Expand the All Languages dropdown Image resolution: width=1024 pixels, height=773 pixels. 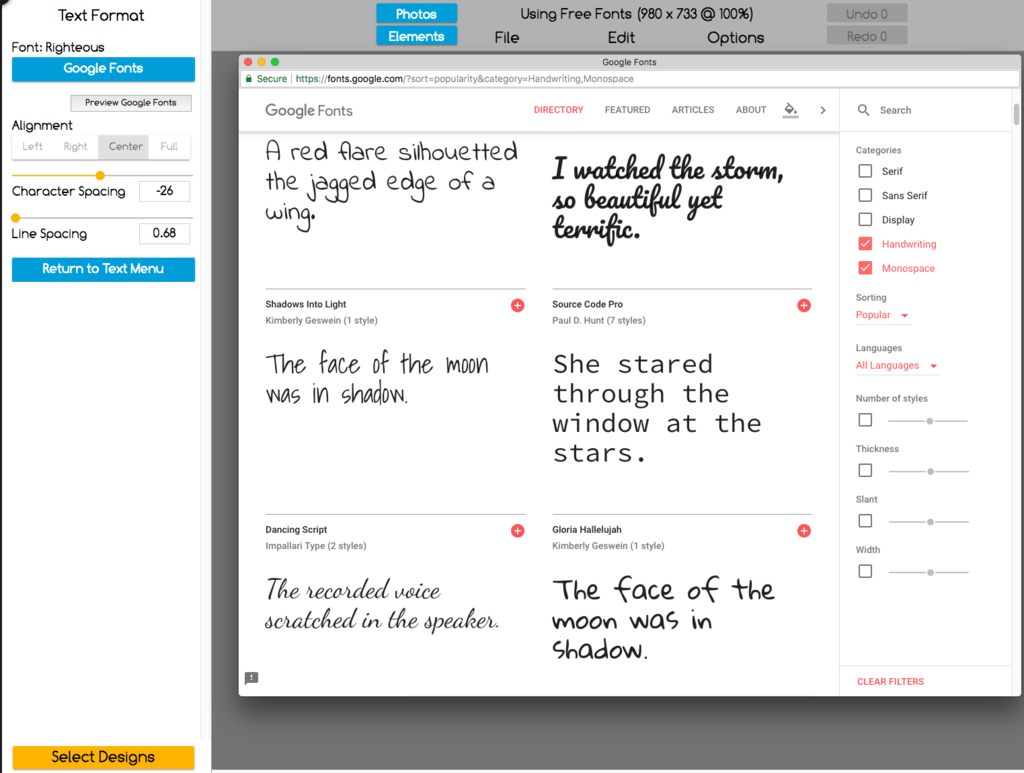click(x=897, y=366)
